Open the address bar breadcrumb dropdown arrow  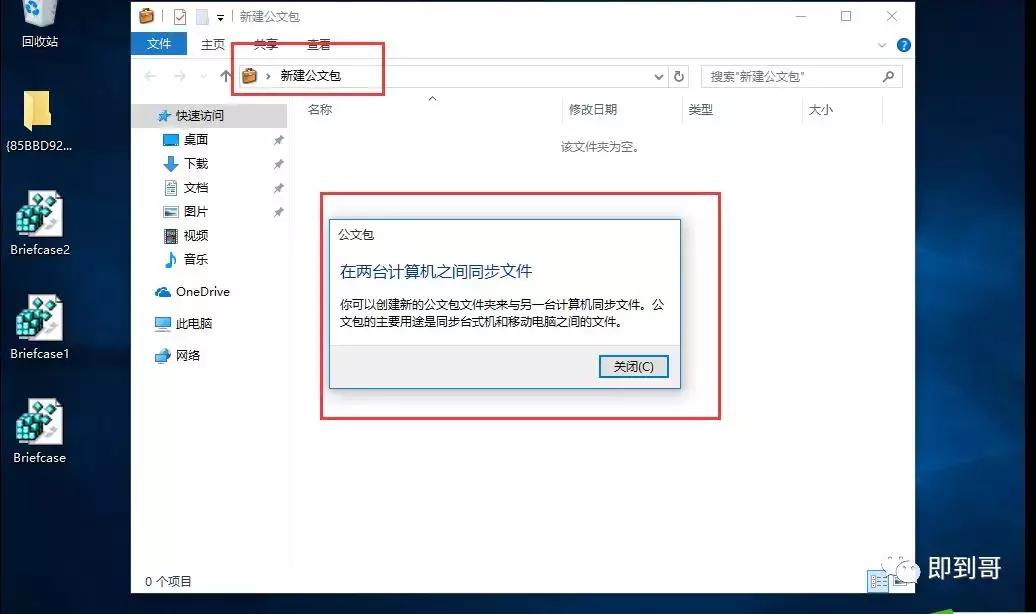(658, 76)
